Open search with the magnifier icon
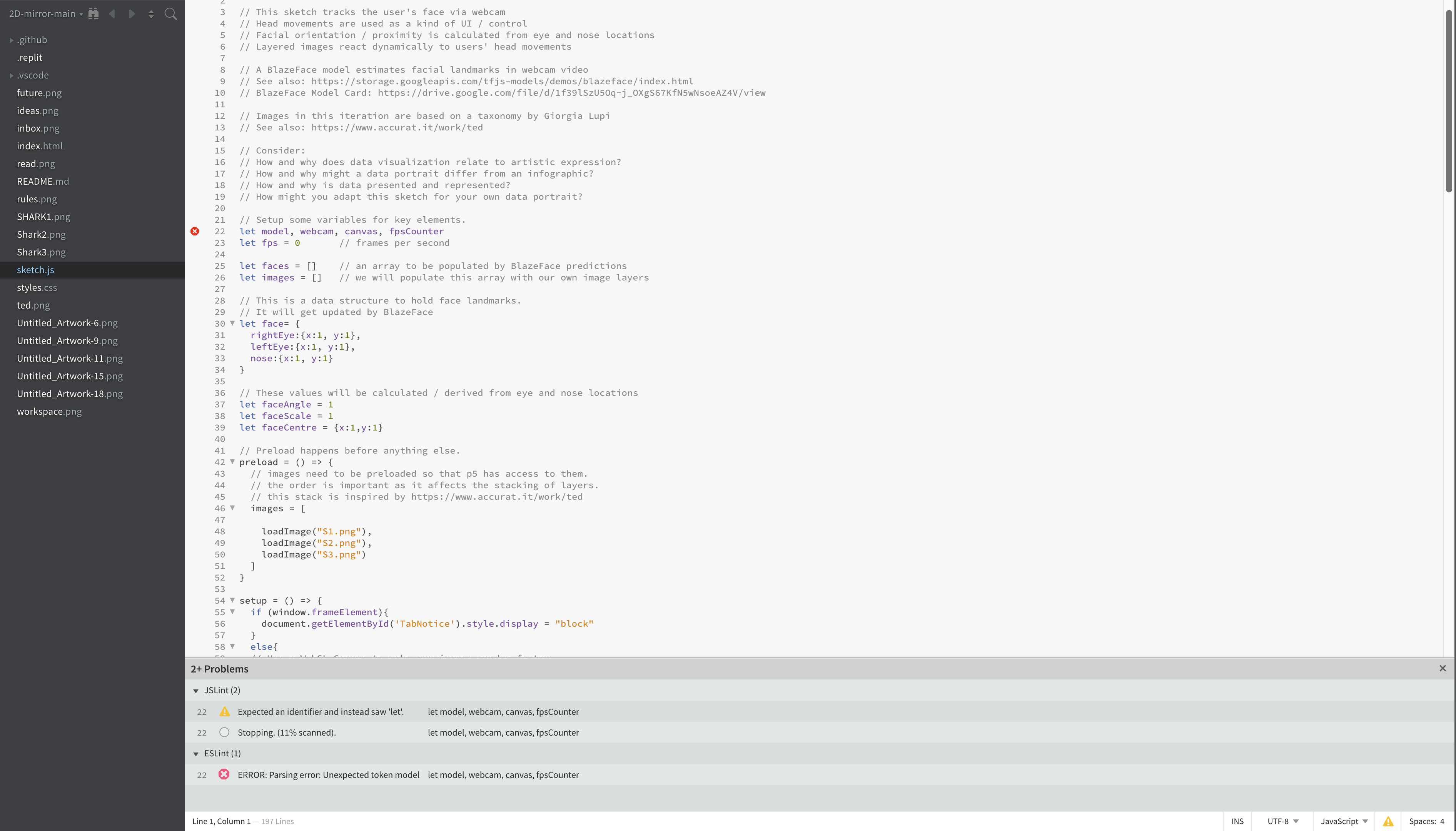The width and height of the screenshot is (1456, 831). pos(171,14)
